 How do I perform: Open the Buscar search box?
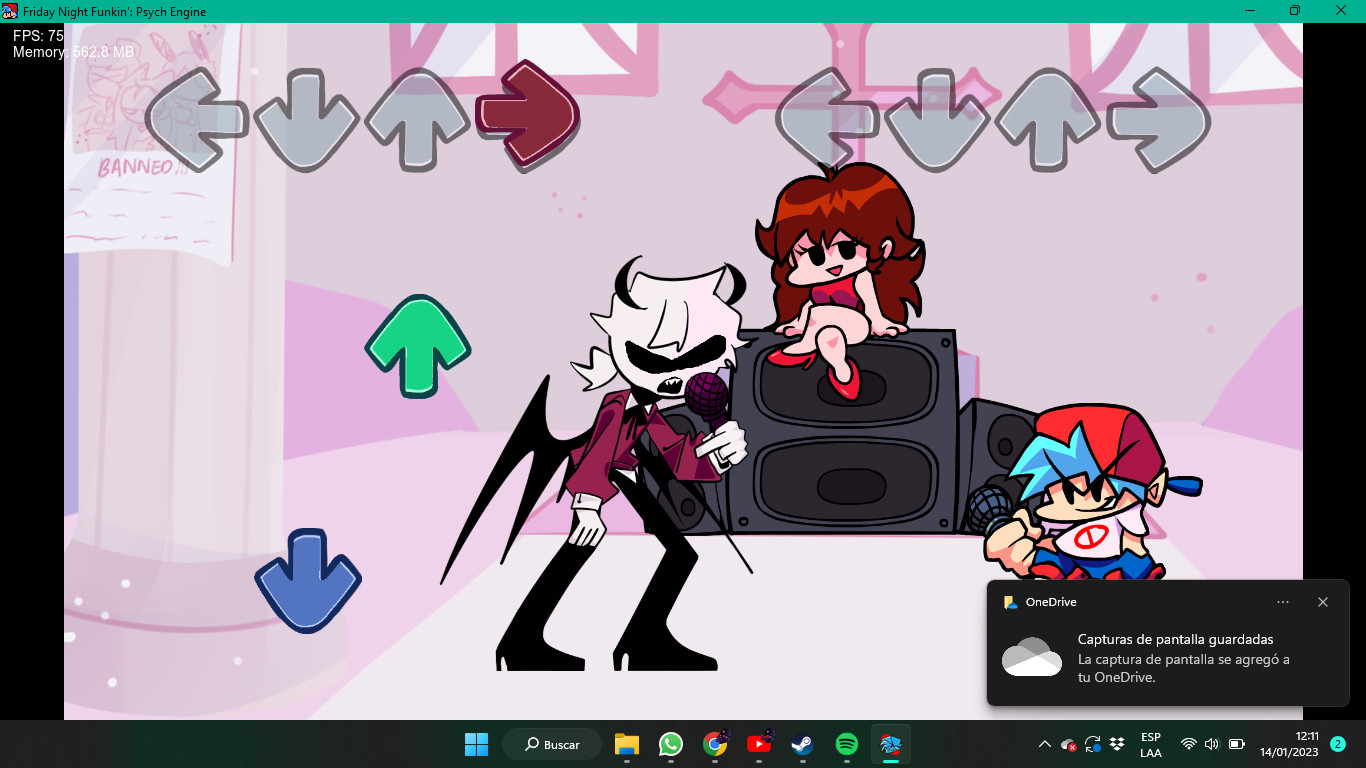click(552, 744)
